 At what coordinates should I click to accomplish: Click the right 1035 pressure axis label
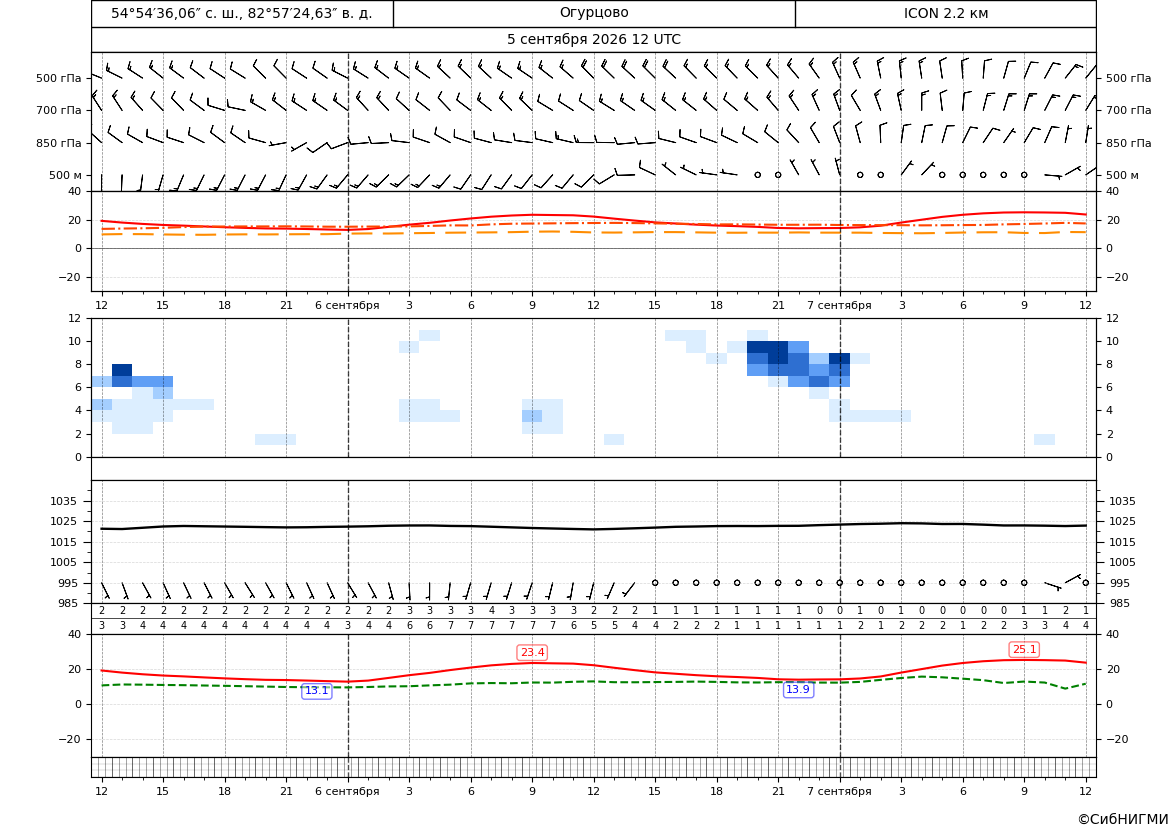point(1123,501)
